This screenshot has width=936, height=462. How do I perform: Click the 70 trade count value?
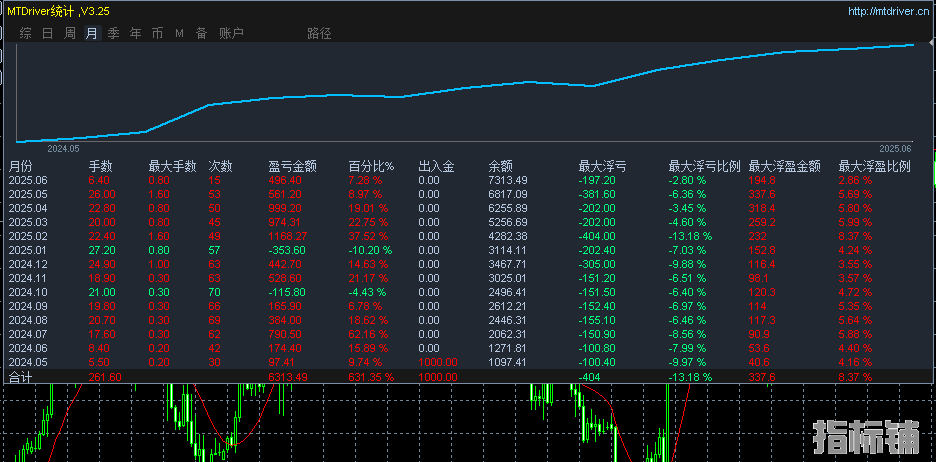pyautogui.click(x=214, y=292)
